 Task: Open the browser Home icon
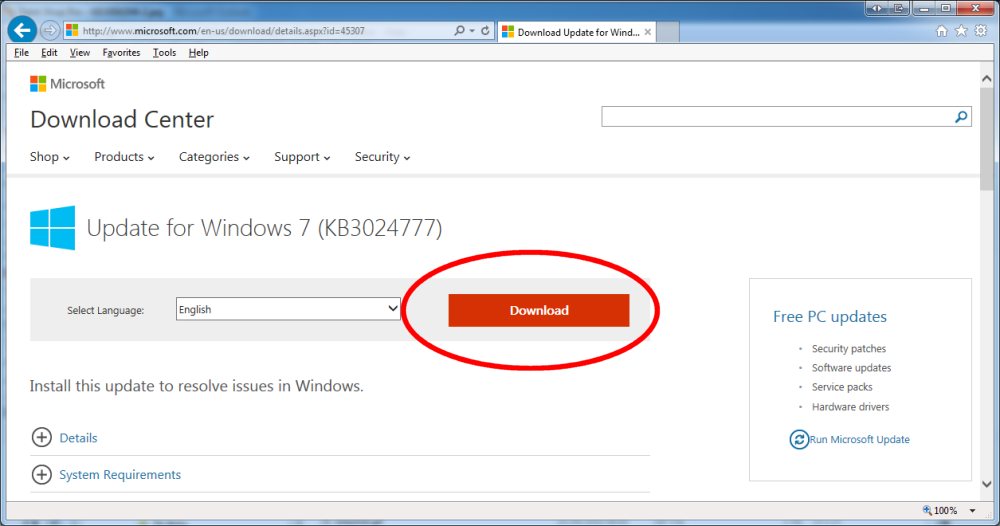point(941,31)
